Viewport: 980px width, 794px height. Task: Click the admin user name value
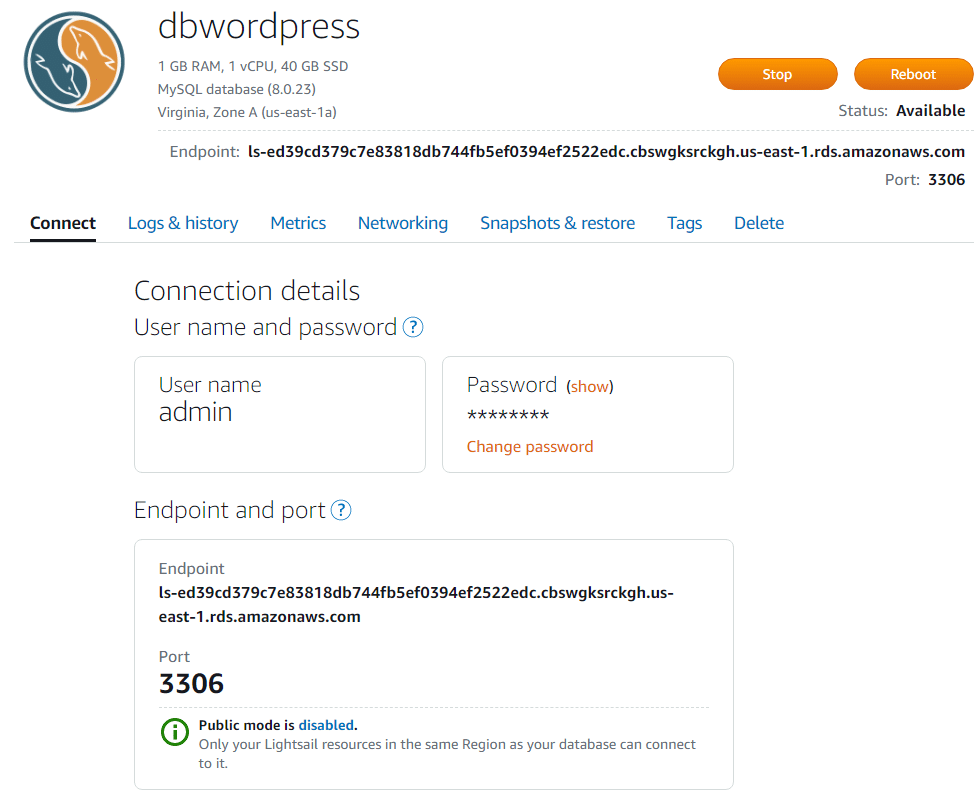point(196,412)
